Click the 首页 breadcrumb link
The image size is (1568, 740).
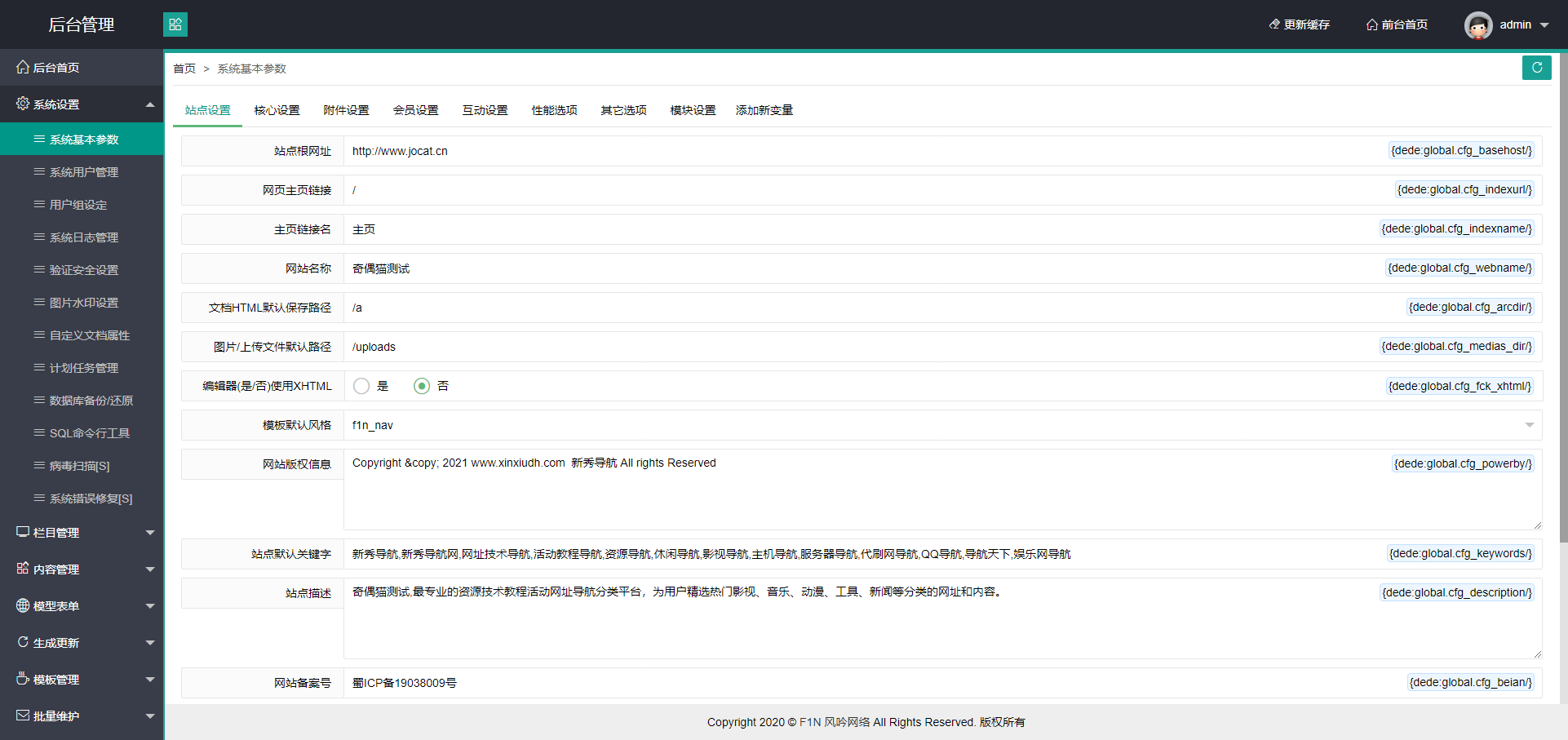[184, 69]
